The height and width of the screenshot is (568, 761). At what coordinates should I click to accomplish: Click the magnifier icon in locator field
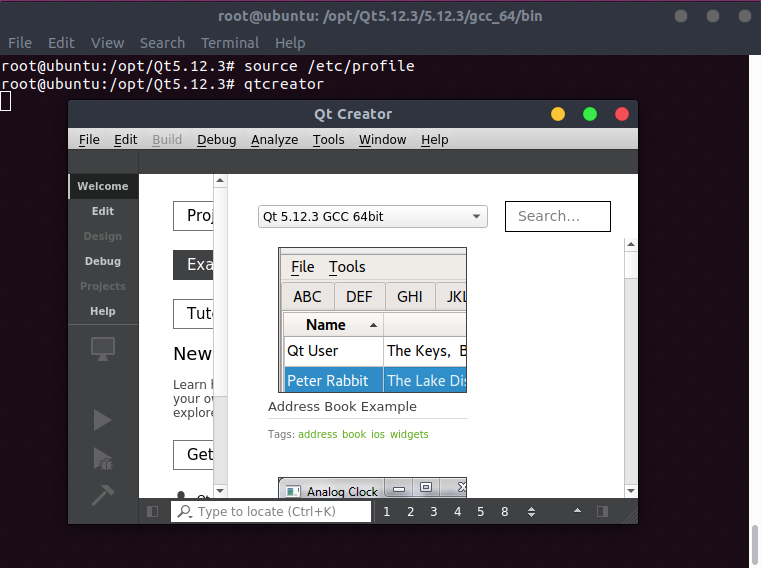[x=184, y=511]
